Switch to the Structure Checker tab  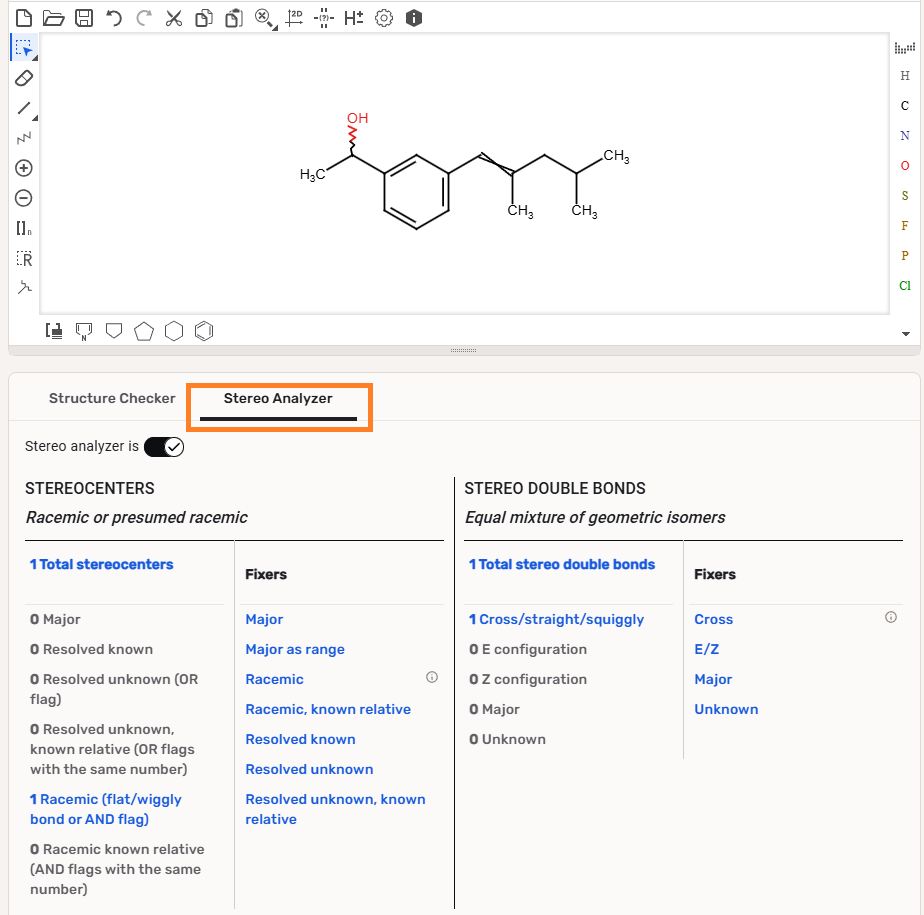pyautogui.click(x=112, y=398)
